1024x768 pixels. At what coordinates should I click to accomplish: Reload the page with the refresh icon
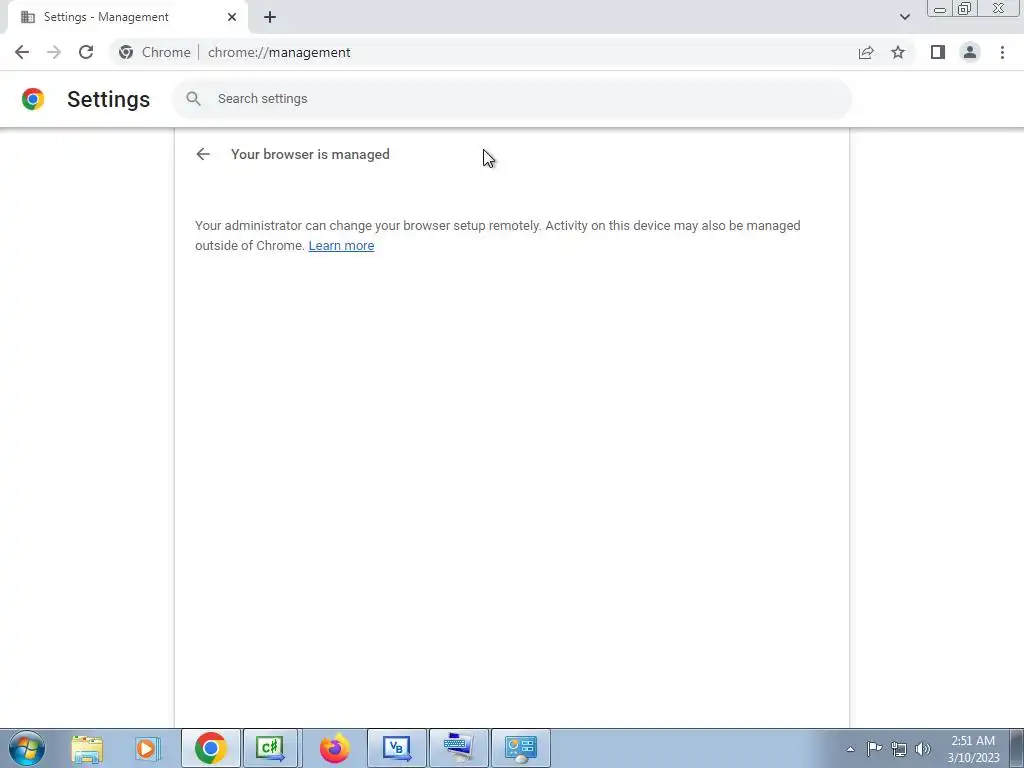86,52
